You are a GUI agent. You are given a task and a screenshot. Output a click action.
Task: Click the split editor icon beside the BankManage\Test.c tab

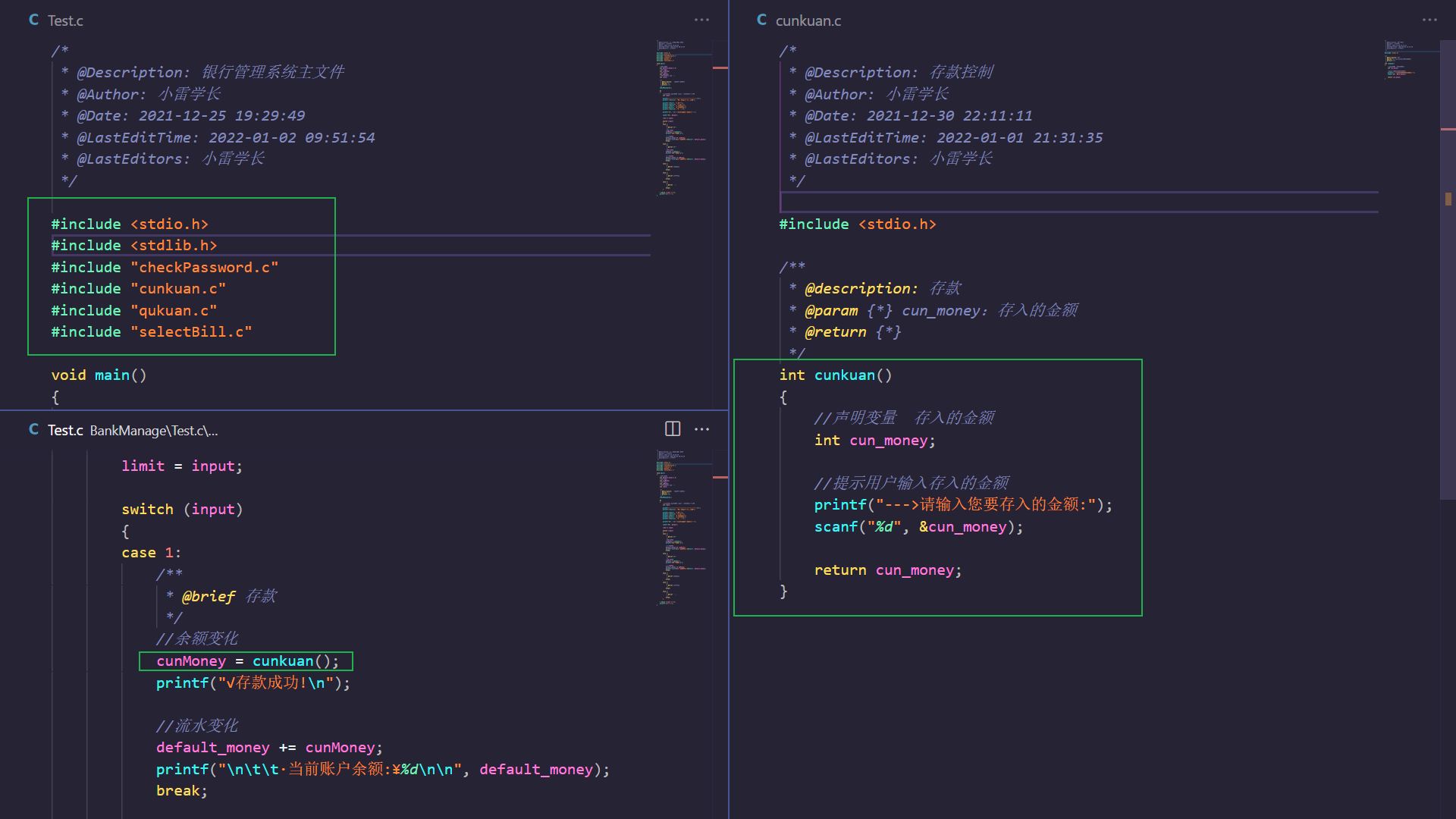[673, 429]
